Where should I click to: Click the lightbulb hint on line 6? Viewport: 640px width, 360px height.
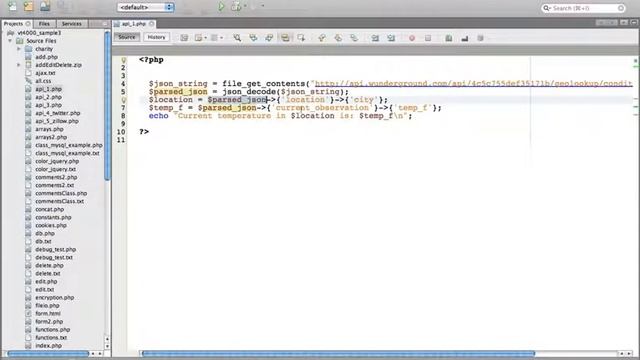123,100
